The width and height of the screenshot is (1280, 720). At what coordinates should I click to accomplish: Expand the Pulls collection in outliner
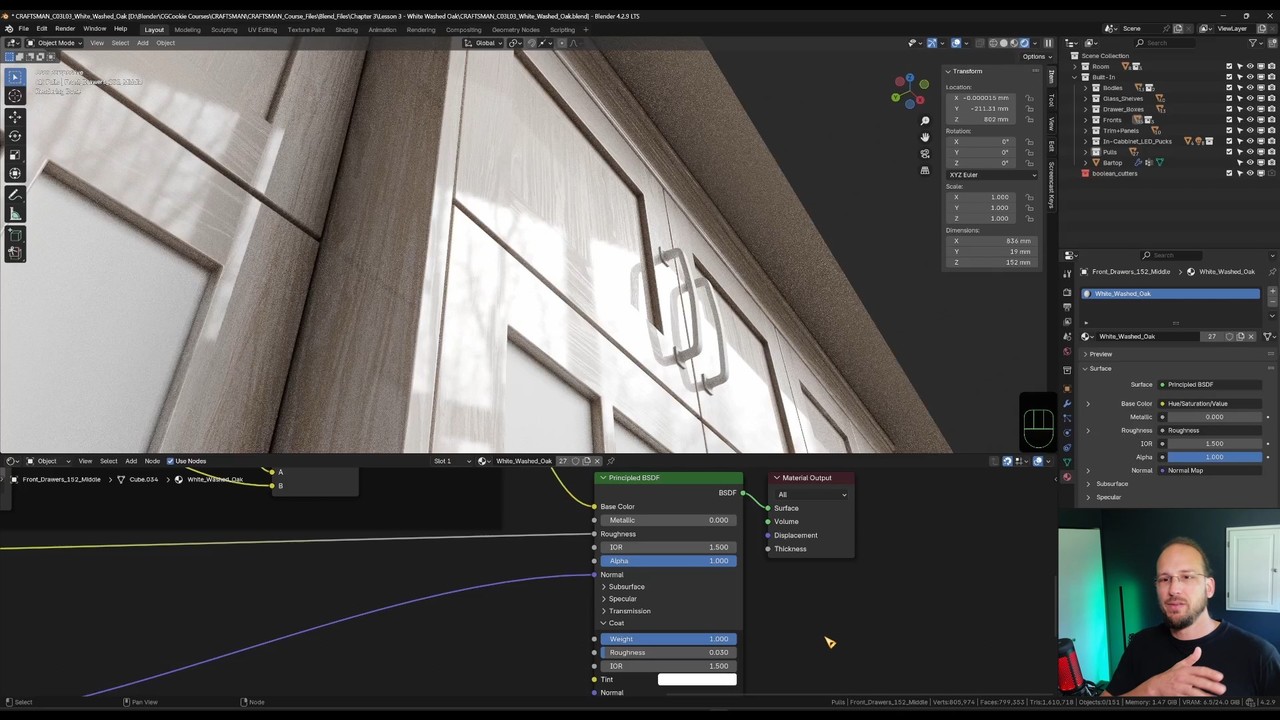pos(1085,152)
